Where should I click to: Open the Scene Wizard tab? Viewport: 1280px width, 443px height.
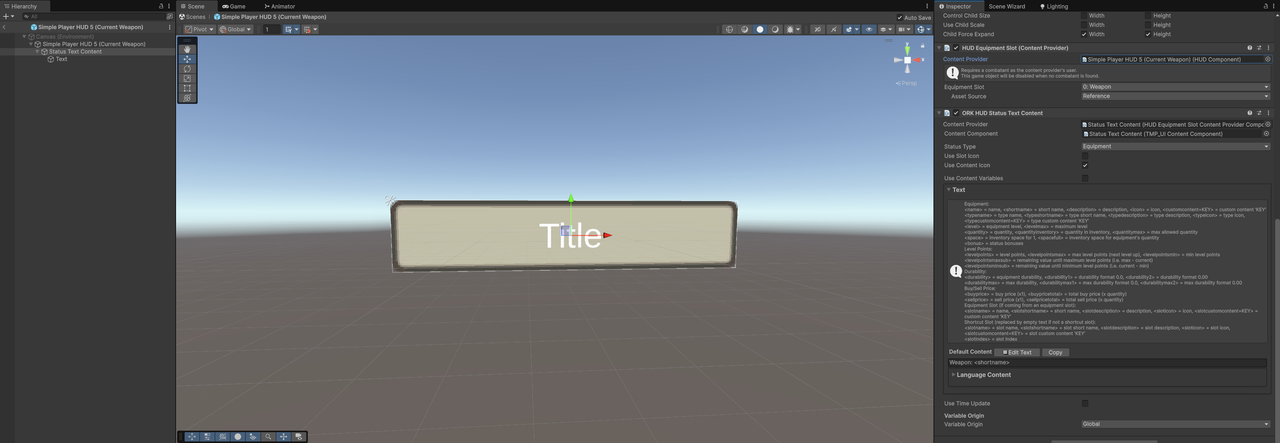tap(1007, 6)
